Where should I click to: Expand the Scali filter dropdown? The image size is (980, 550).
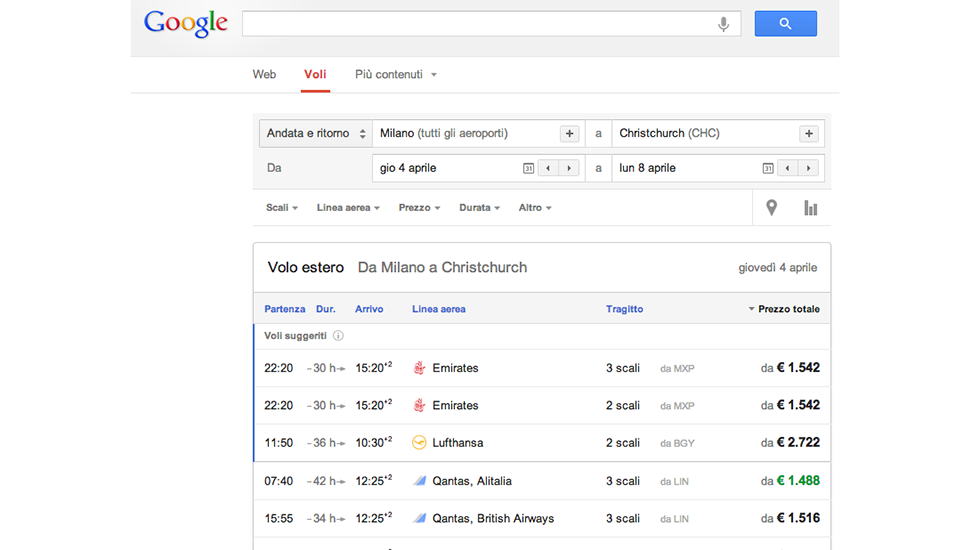(282, 208)
